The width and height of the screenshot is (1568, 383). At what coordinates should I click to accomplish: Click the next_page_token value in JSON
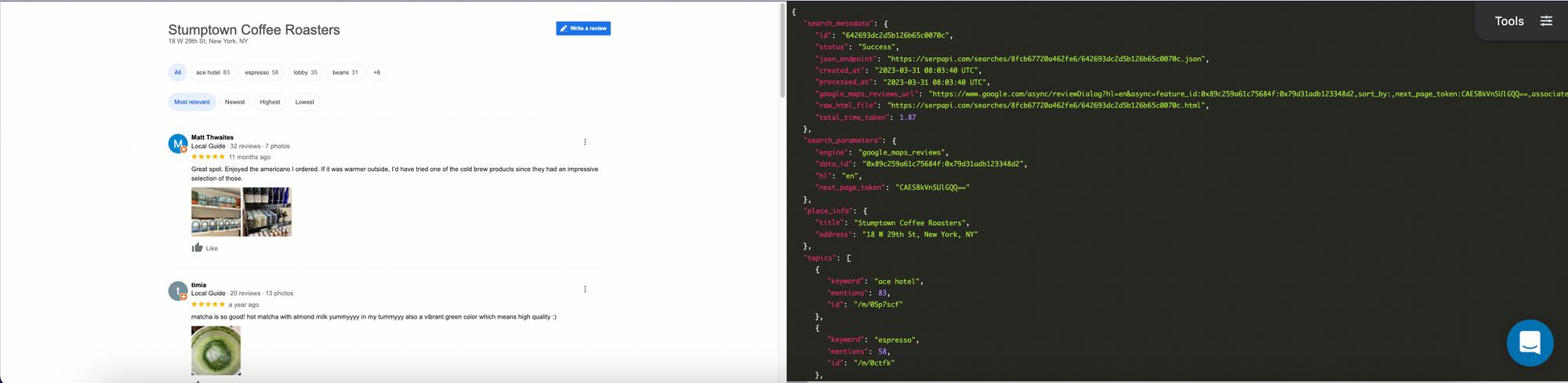coord(933,188)
